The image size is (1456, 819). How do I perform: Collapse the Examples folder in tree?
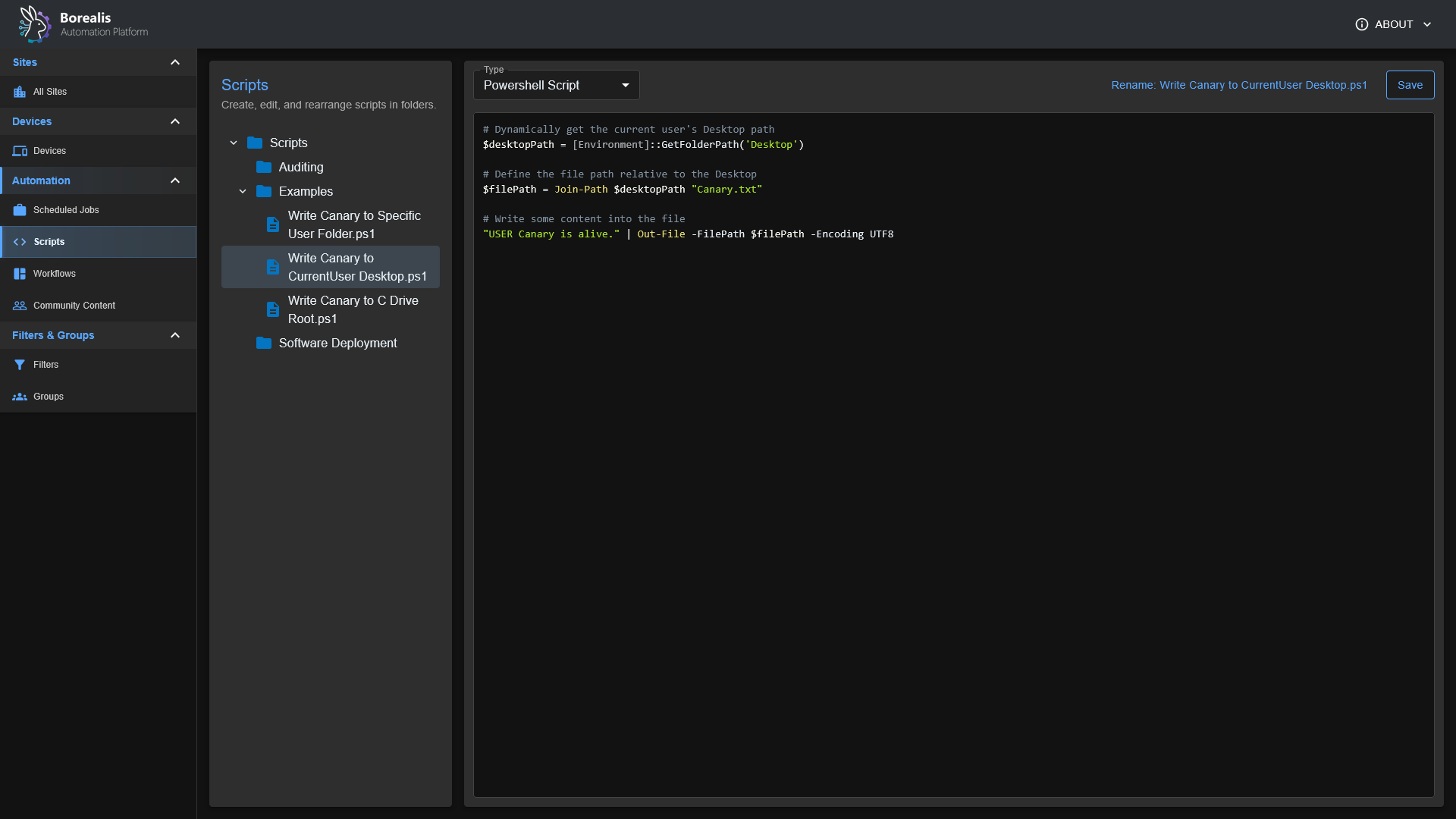click(243, 191)
